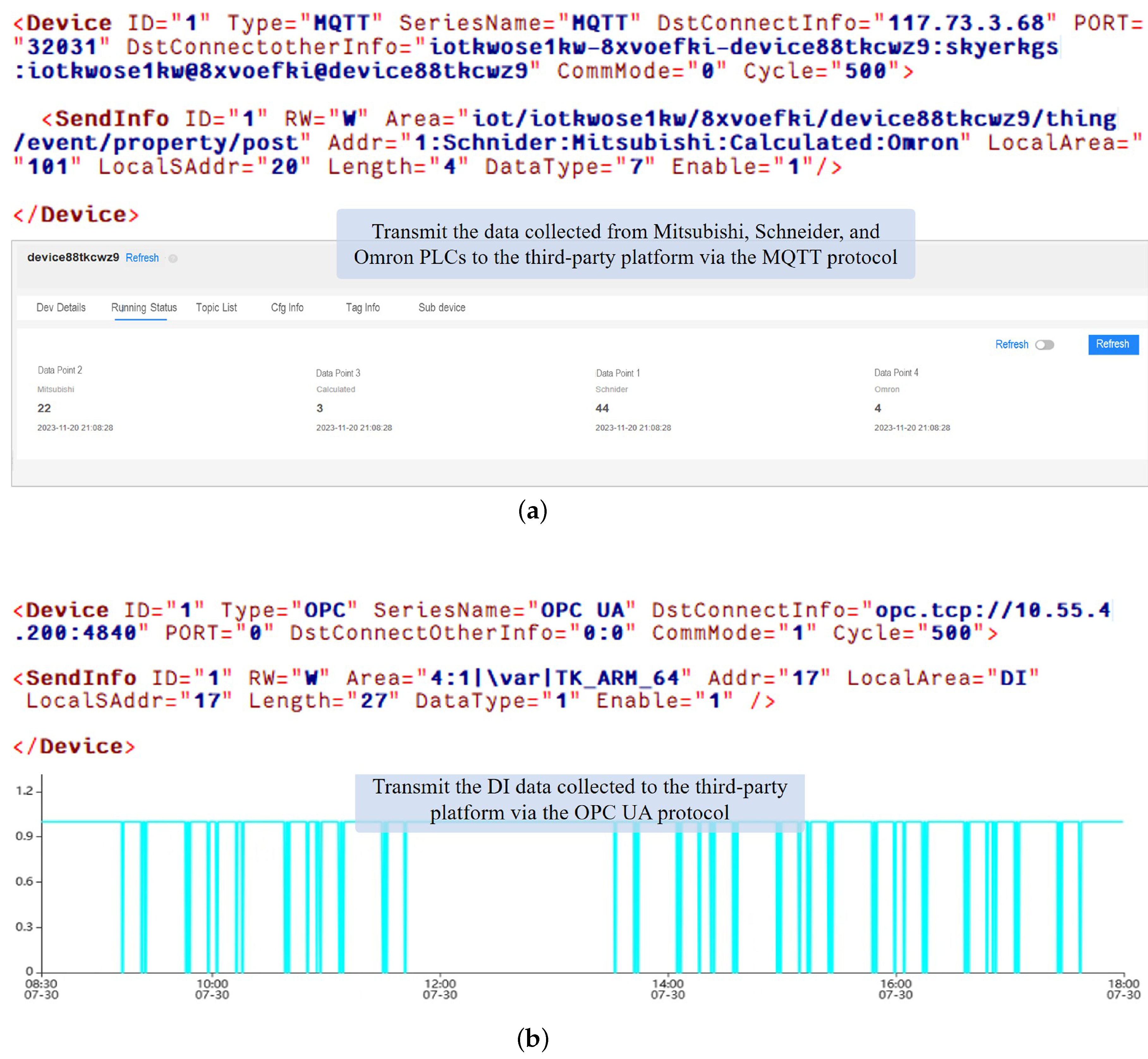Click the Calculated Data Point 3 value

[x=320, y=408]
